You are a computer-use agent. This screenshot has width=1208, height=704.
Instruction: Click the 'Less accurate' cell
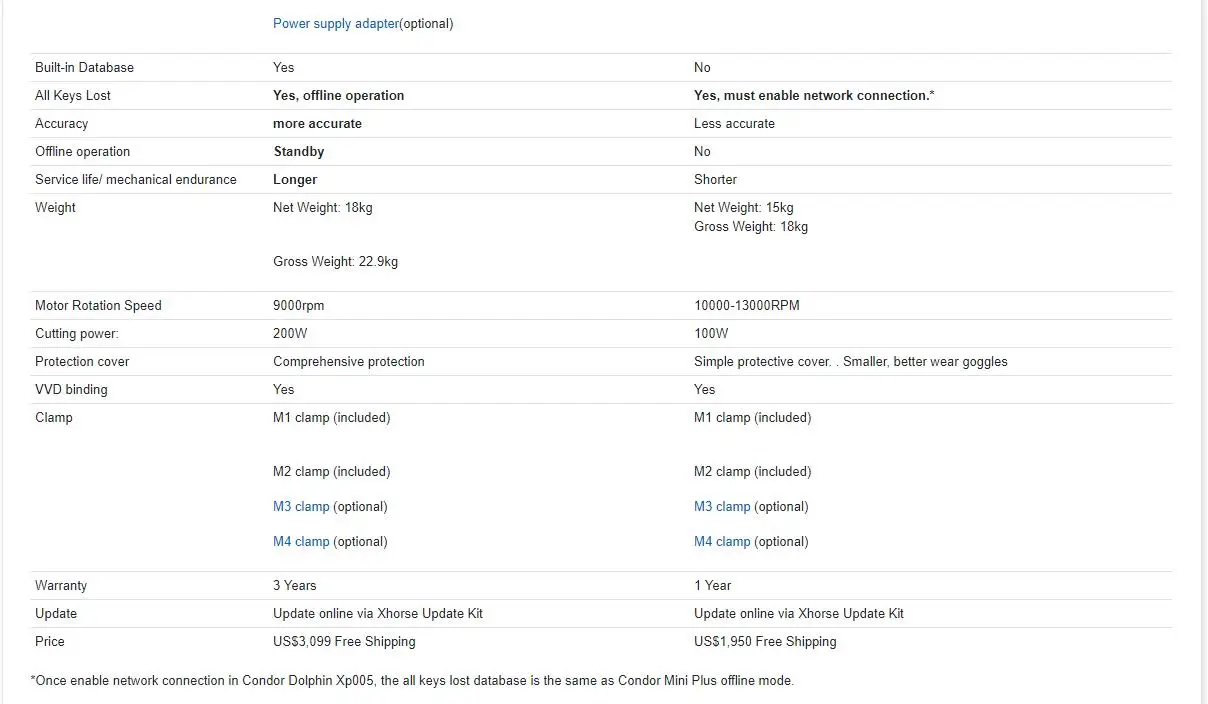734,124
